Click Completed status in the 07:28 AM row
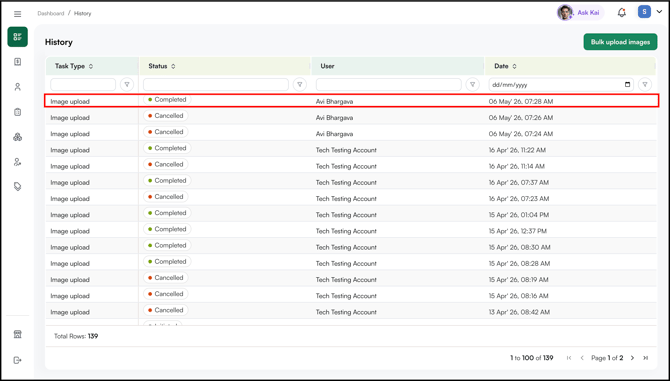The width and height of the screenshot is (670, 381). click(x=167, y=100)
